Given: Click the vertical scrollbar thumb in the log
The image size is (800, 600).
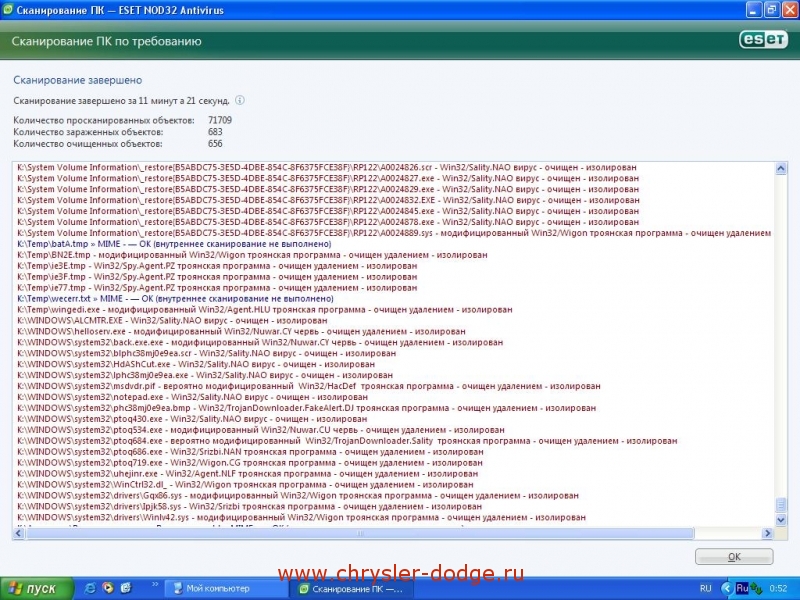Looking at the screenshot, I should pos(781,504).
